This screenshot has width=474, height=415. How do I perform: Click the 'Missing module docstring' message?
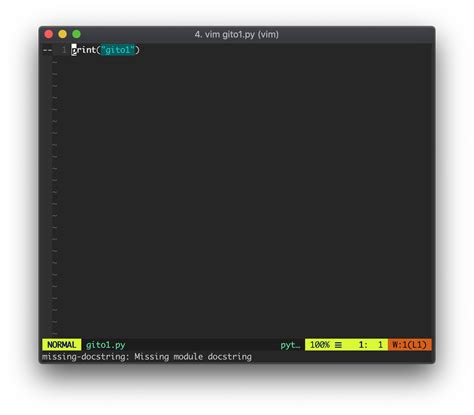(193, 357)
